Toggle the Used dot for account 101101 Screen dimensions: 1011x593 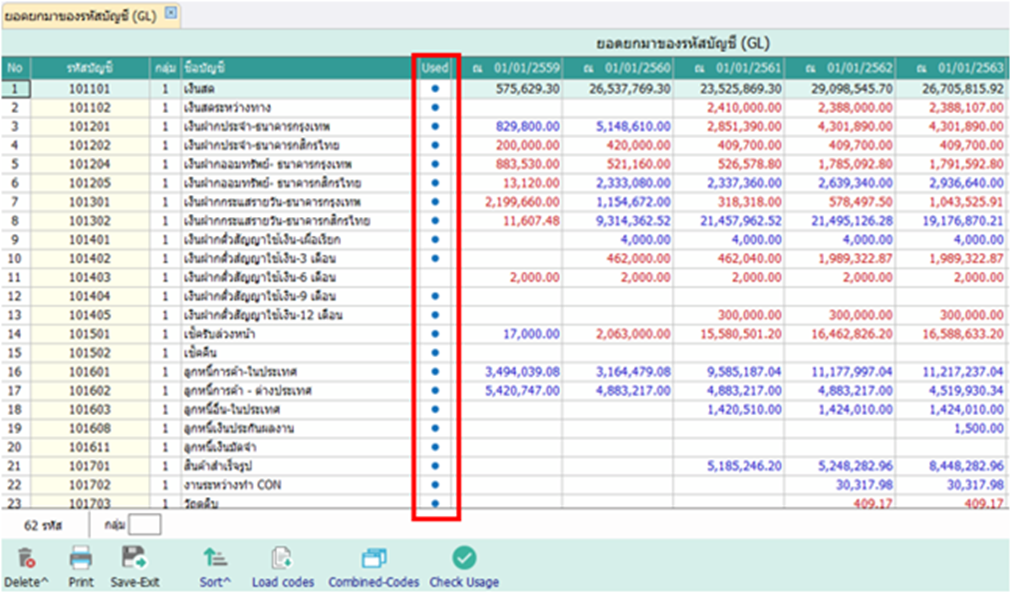pyautogui.click(x=435, y=89)
